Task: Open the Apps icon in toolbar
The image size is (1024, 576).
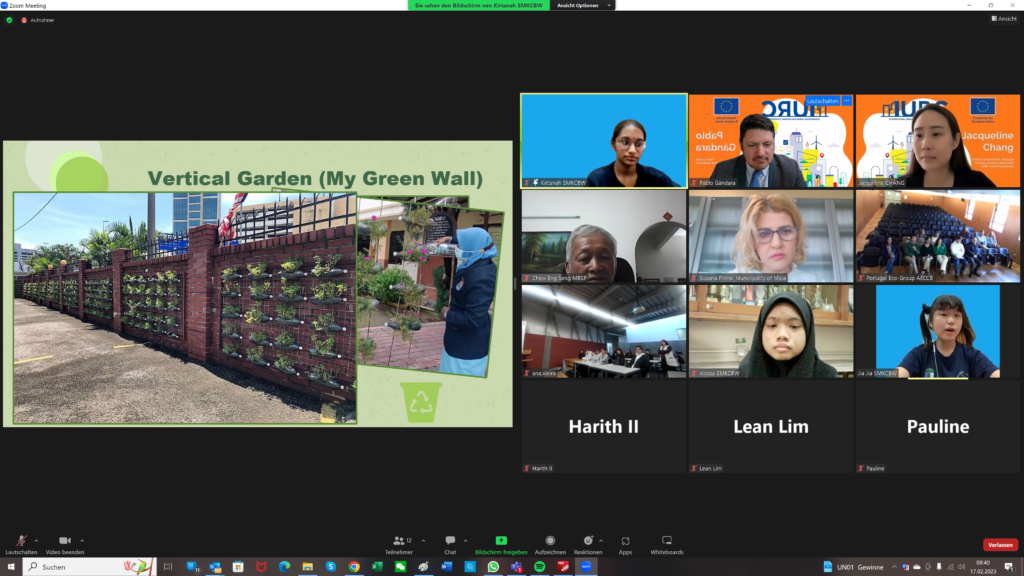Action: pyautogui.click(x=625, y=542)
